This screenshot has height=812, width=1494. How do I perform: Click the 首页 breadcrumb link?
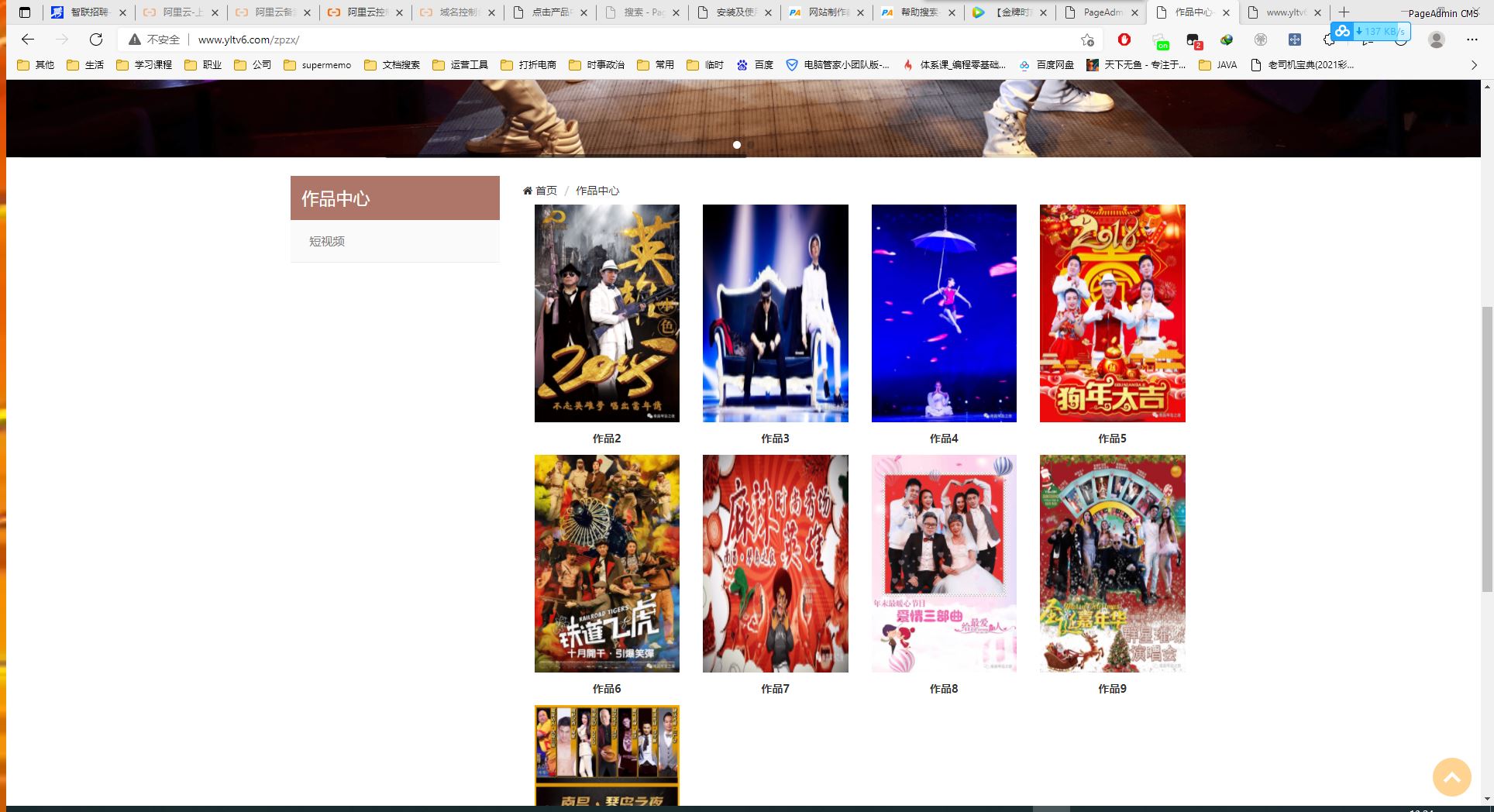pos(546,191)
